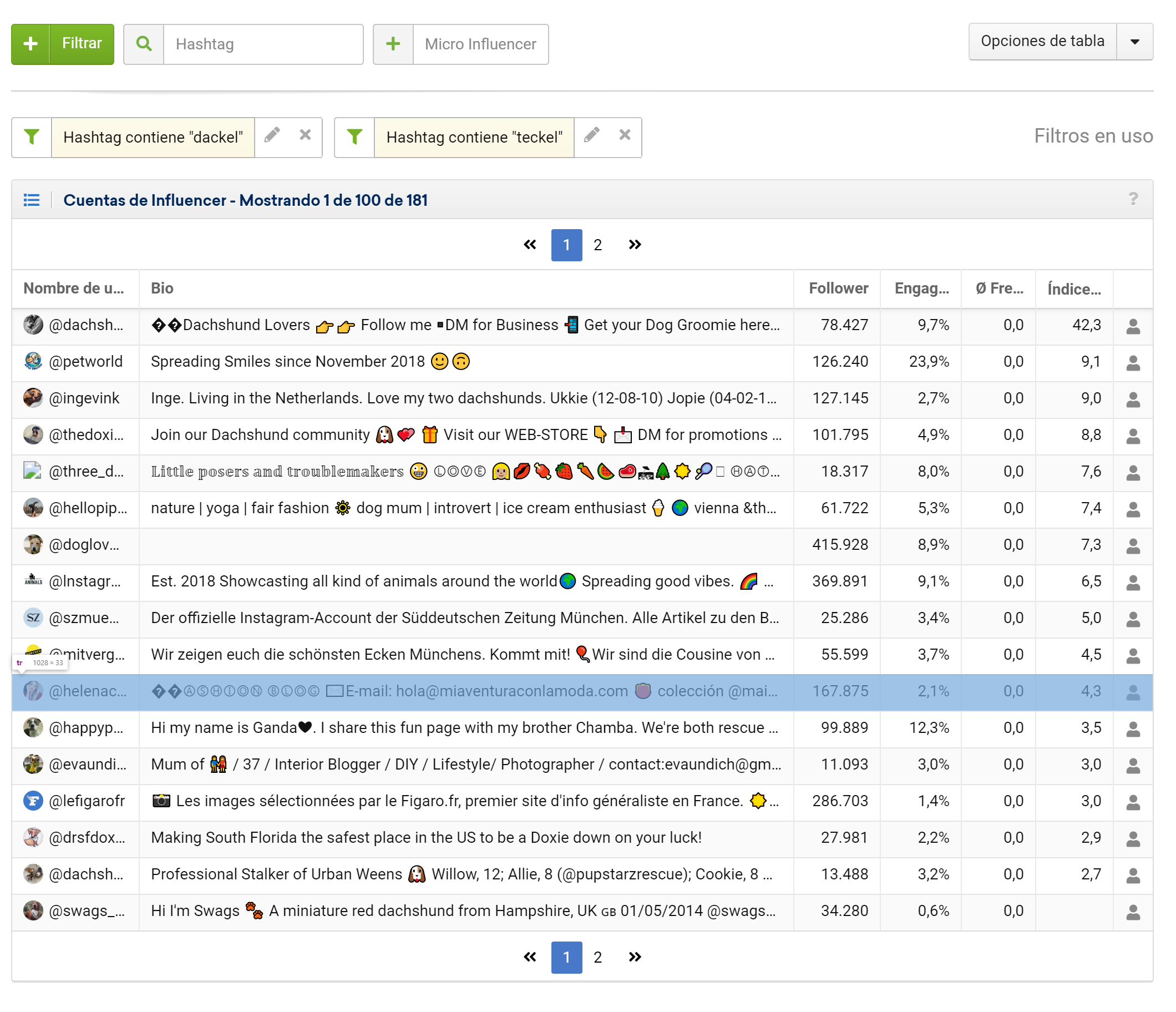Click into the Hashtag search field

click(263, 44)
